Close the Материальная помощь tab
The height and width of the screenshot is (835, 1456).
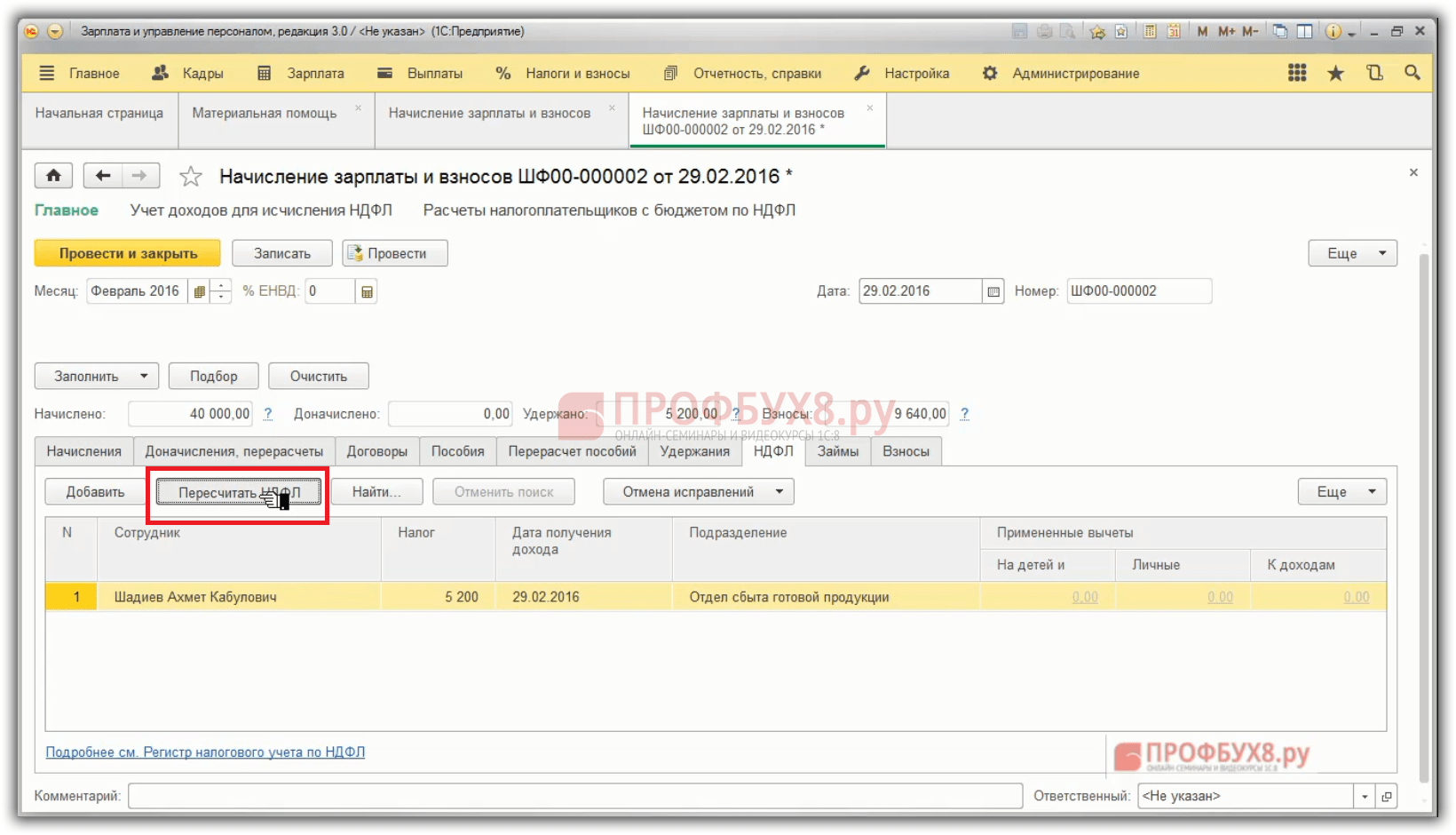coord(359,107)
